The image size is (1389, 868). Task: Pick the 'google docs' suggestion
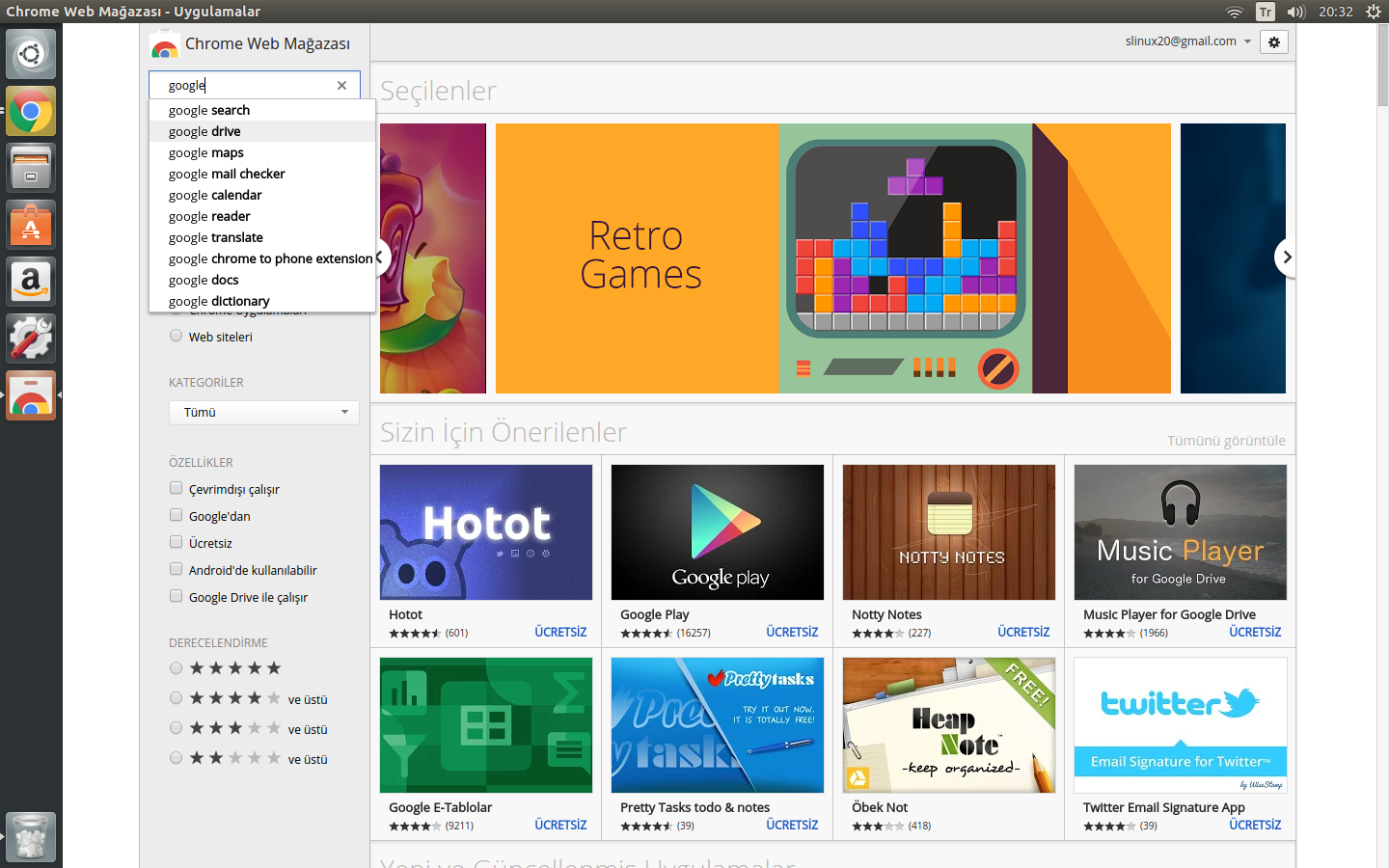pos(262,280)
